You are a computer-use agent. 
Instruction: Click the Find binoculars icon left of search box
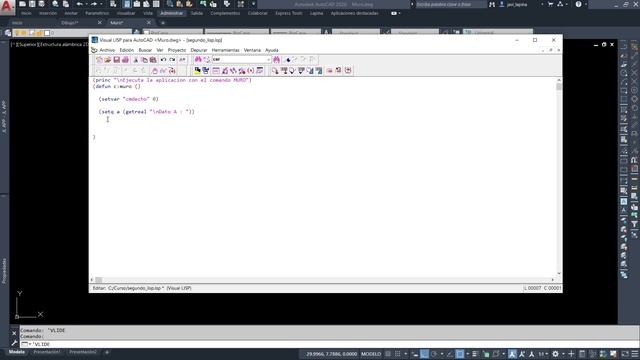point(198,60)
